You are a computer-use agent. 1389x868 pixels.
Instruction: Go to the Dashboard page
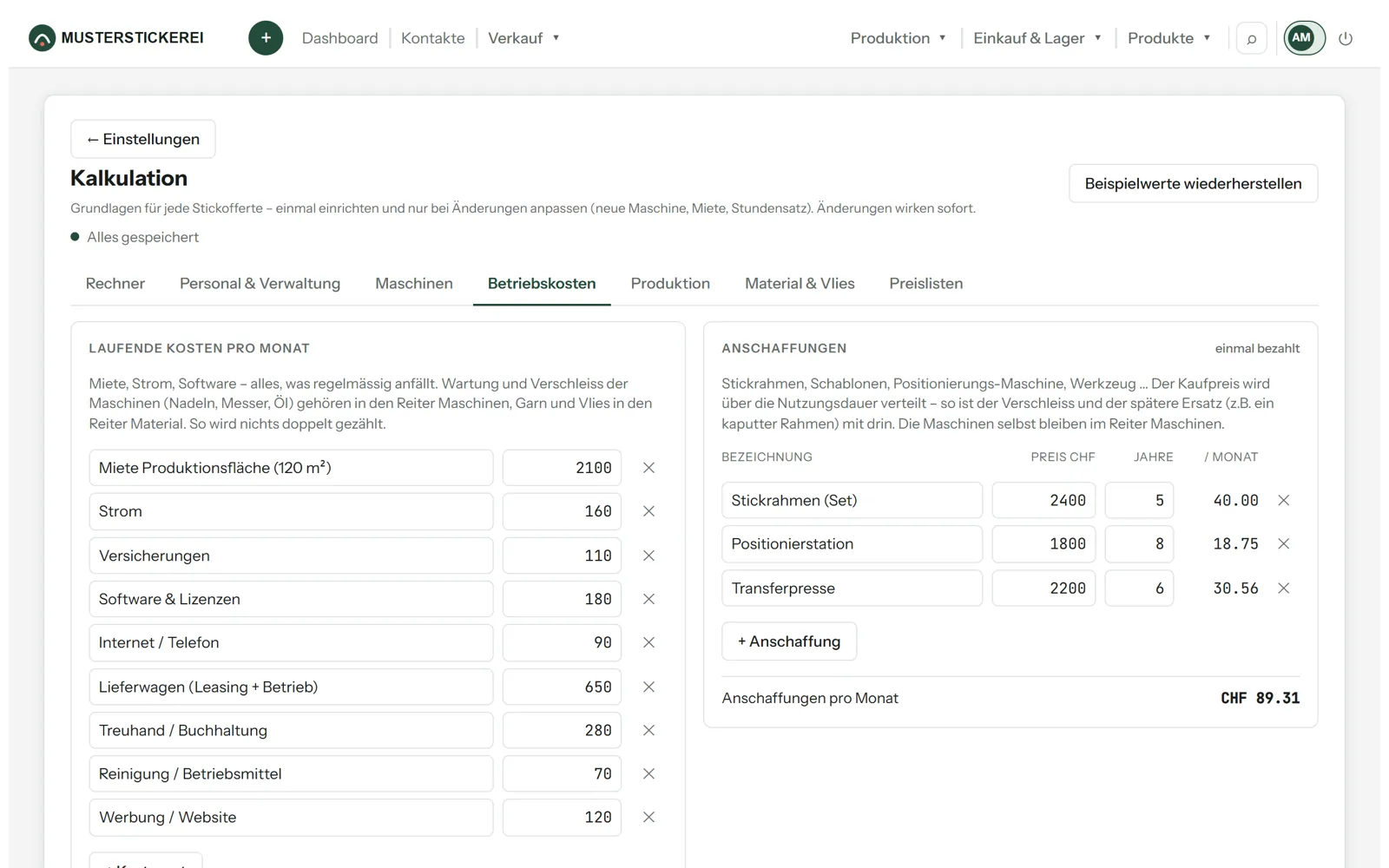pos(340,38)
